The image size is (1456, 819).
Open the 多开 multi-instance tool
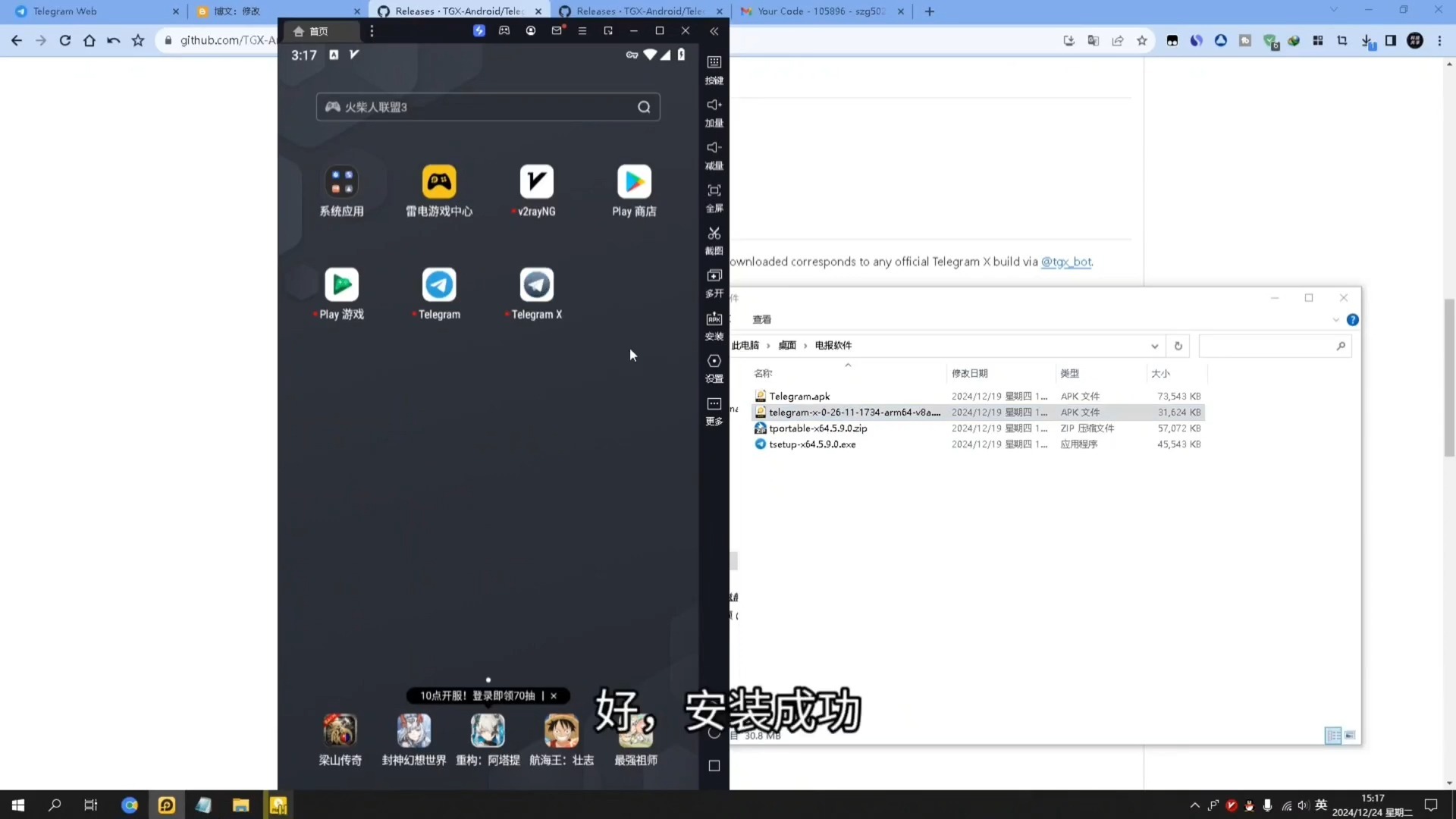pyautogui.click(x=714, y=275)
